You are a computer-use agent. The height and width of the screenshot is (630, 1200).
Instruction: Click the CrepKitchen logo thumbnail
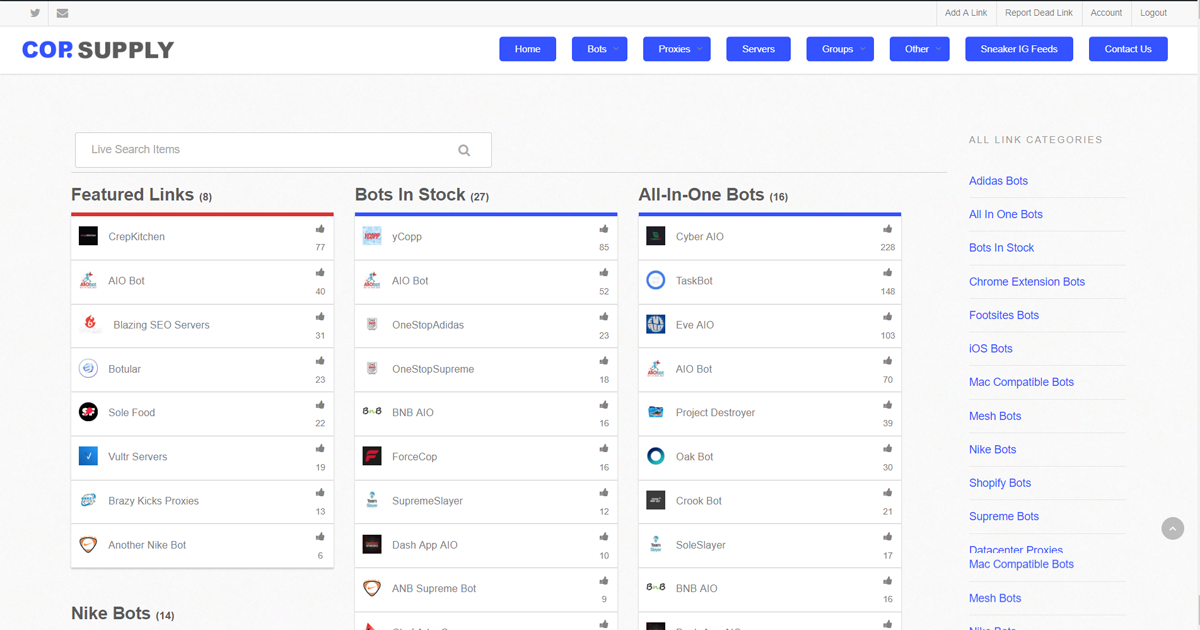point(88,237)
